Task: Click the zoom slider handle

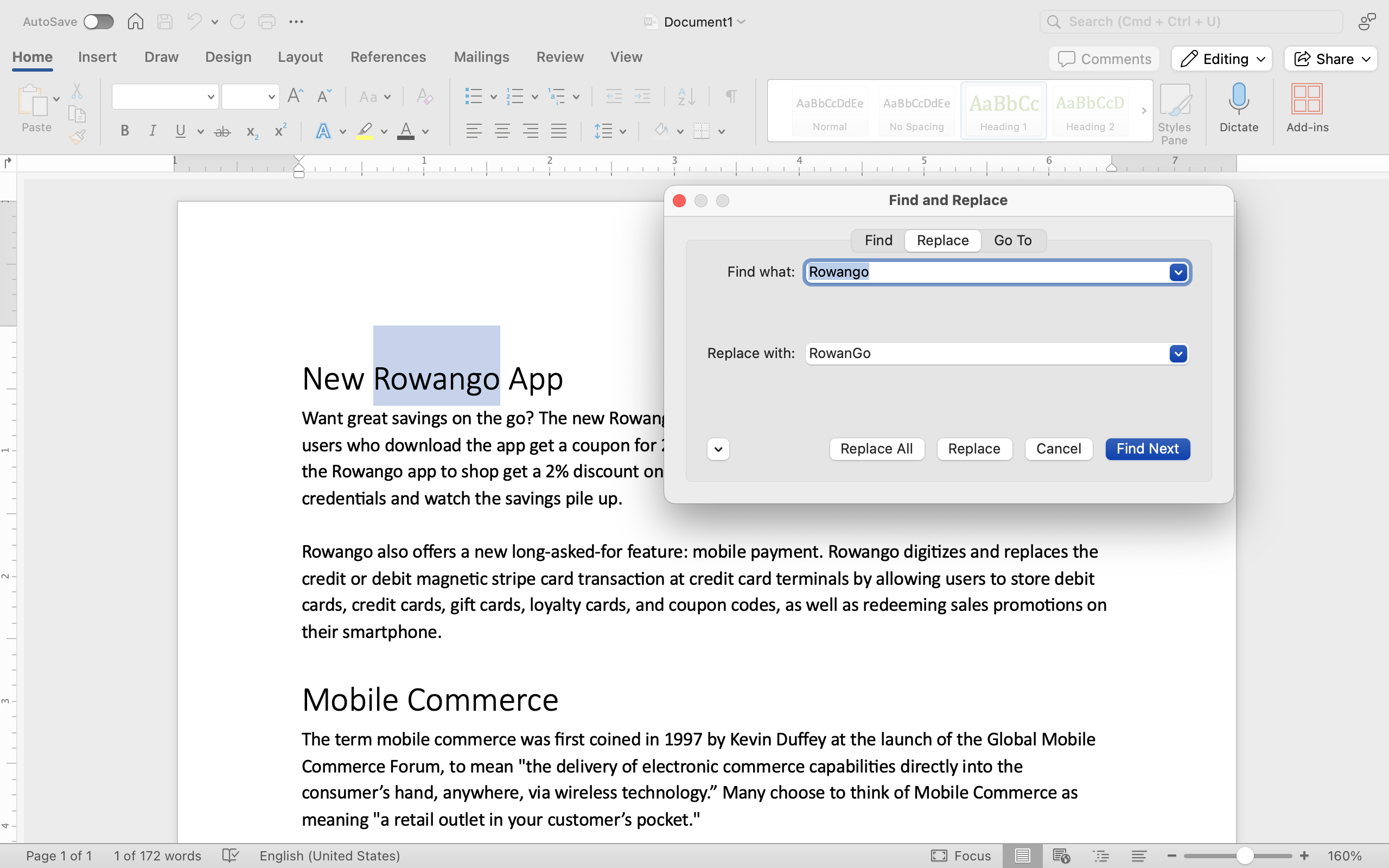Action: point(1244,856)
